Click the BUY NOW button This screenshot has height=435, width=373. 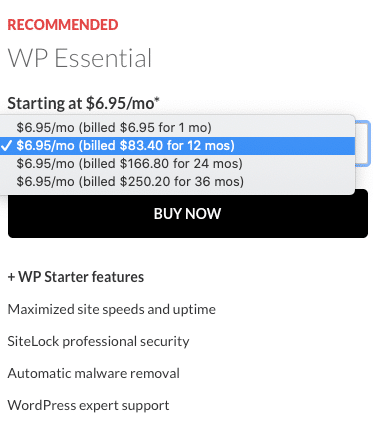click(188, 213)
